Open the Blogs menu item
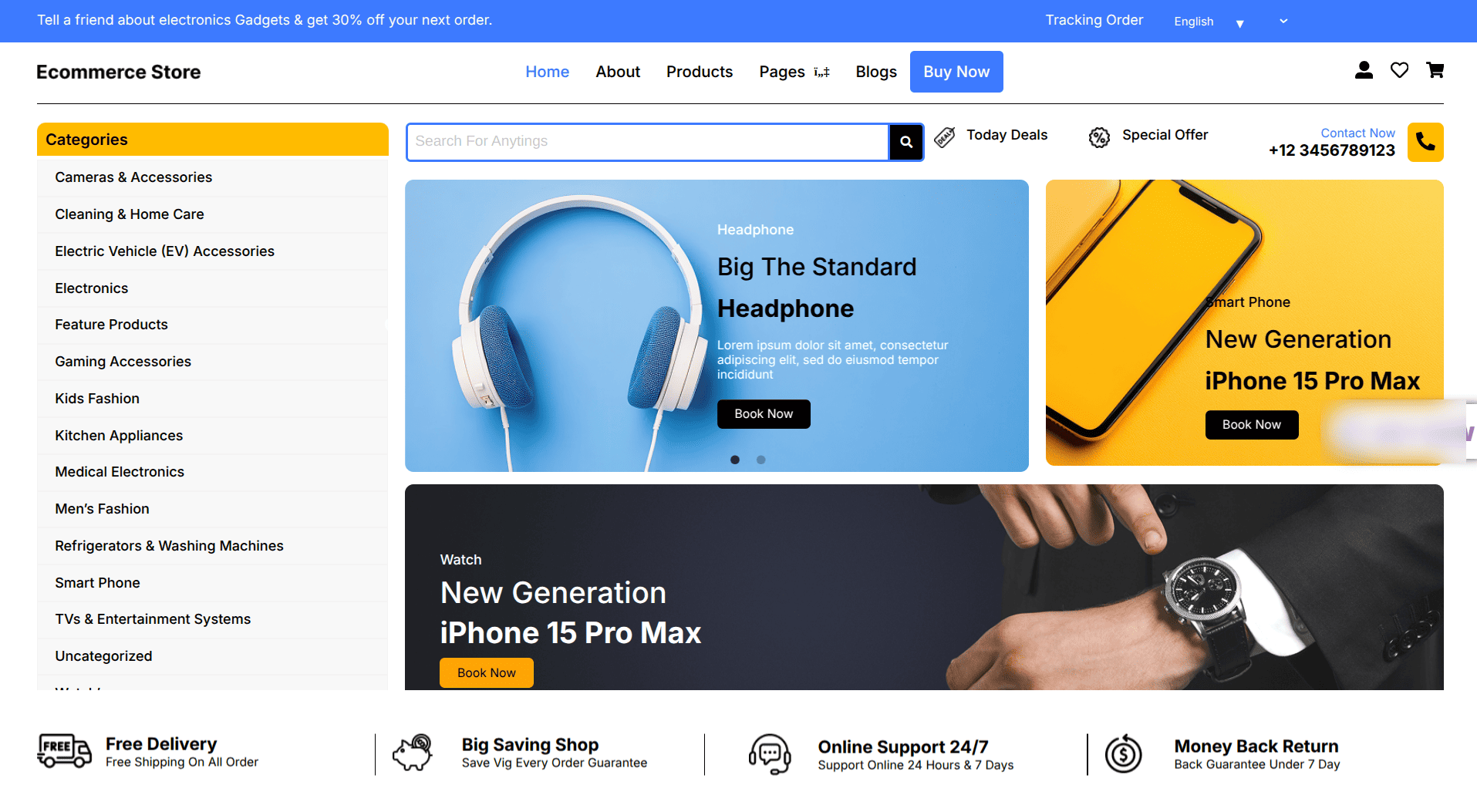The image size is (1477, 812). [x=876, y=72]
